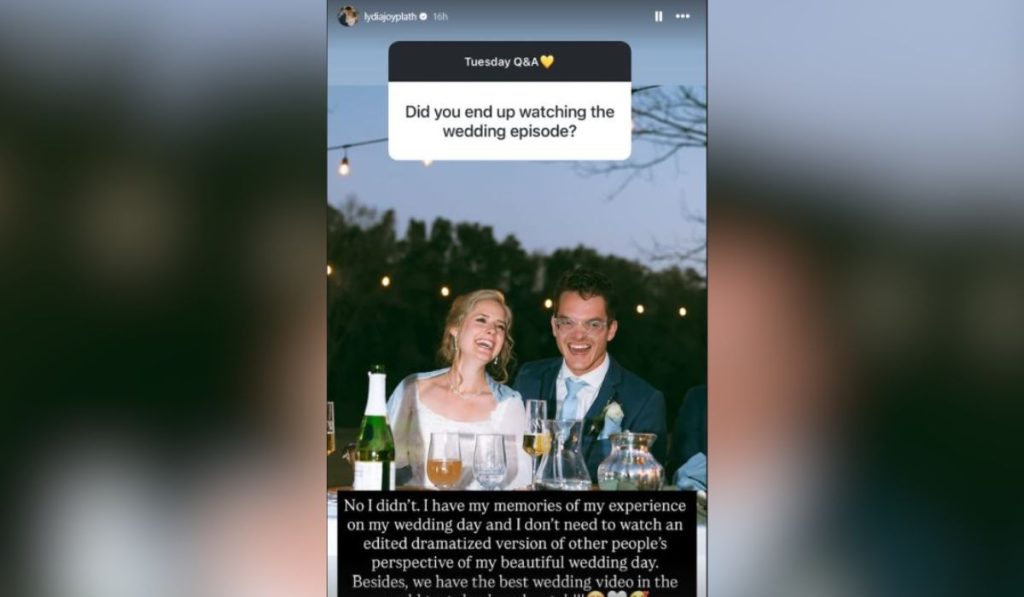Click the verified badge beside lydiajoyplath

(x=423, y=16)
